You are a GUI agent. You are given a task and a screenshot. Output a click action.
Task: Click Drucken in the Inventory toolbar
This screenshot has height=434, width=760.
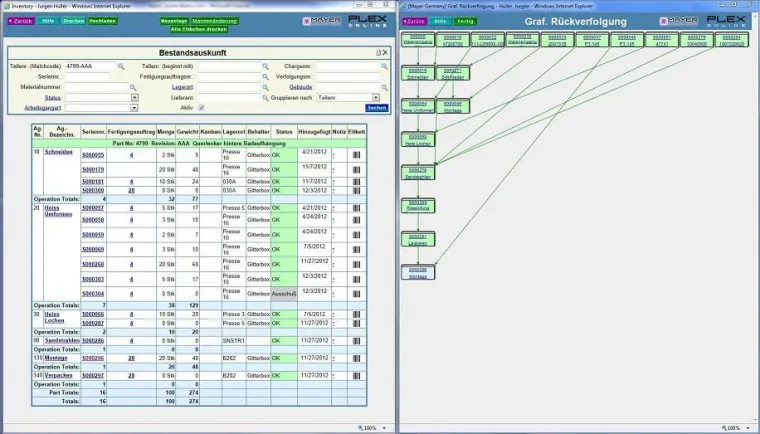74,20
